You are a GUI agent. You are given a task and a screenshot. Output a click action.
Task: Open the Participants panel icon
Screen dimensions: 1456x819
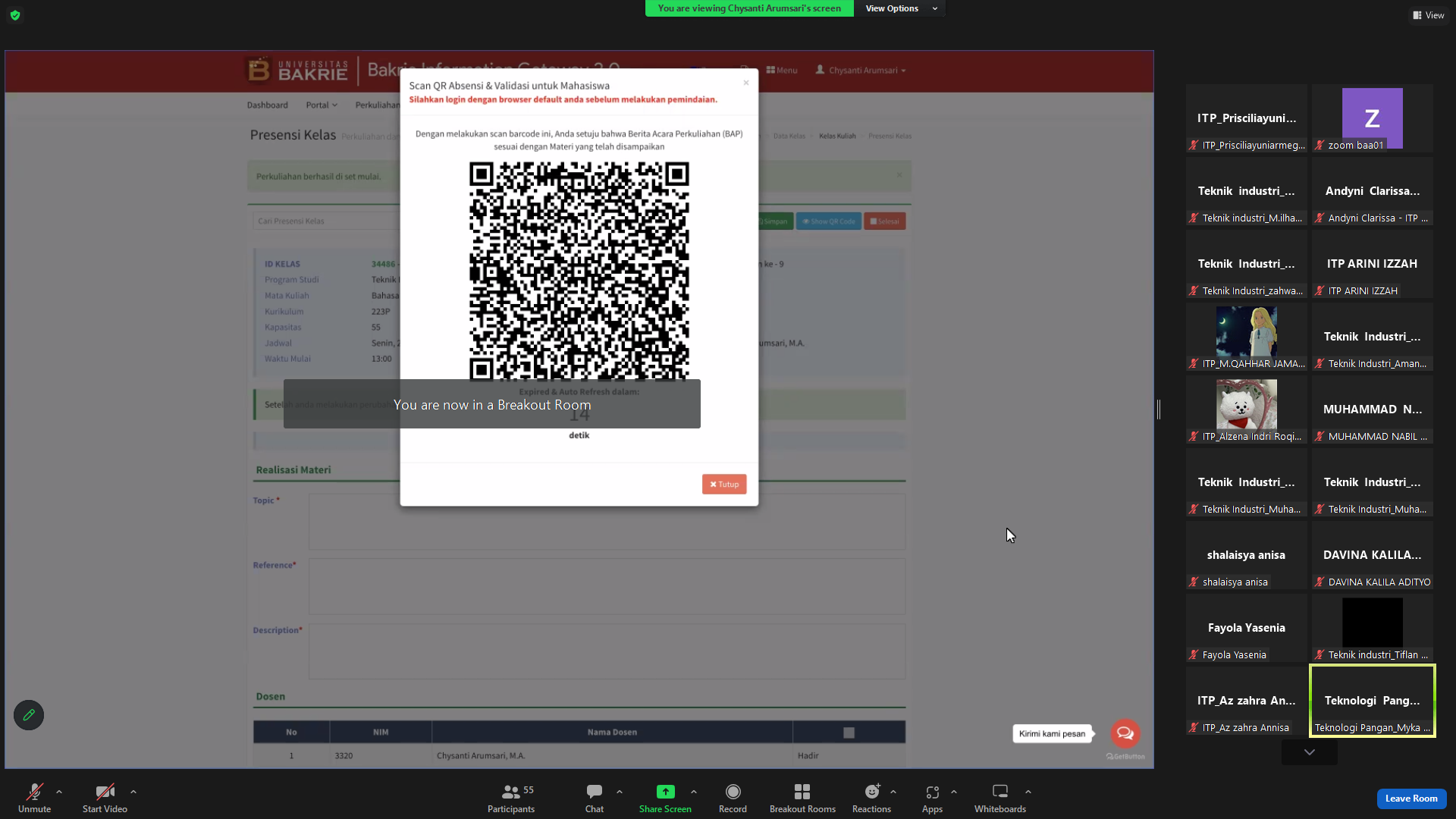pyautogui.click(x=511, y=792)
